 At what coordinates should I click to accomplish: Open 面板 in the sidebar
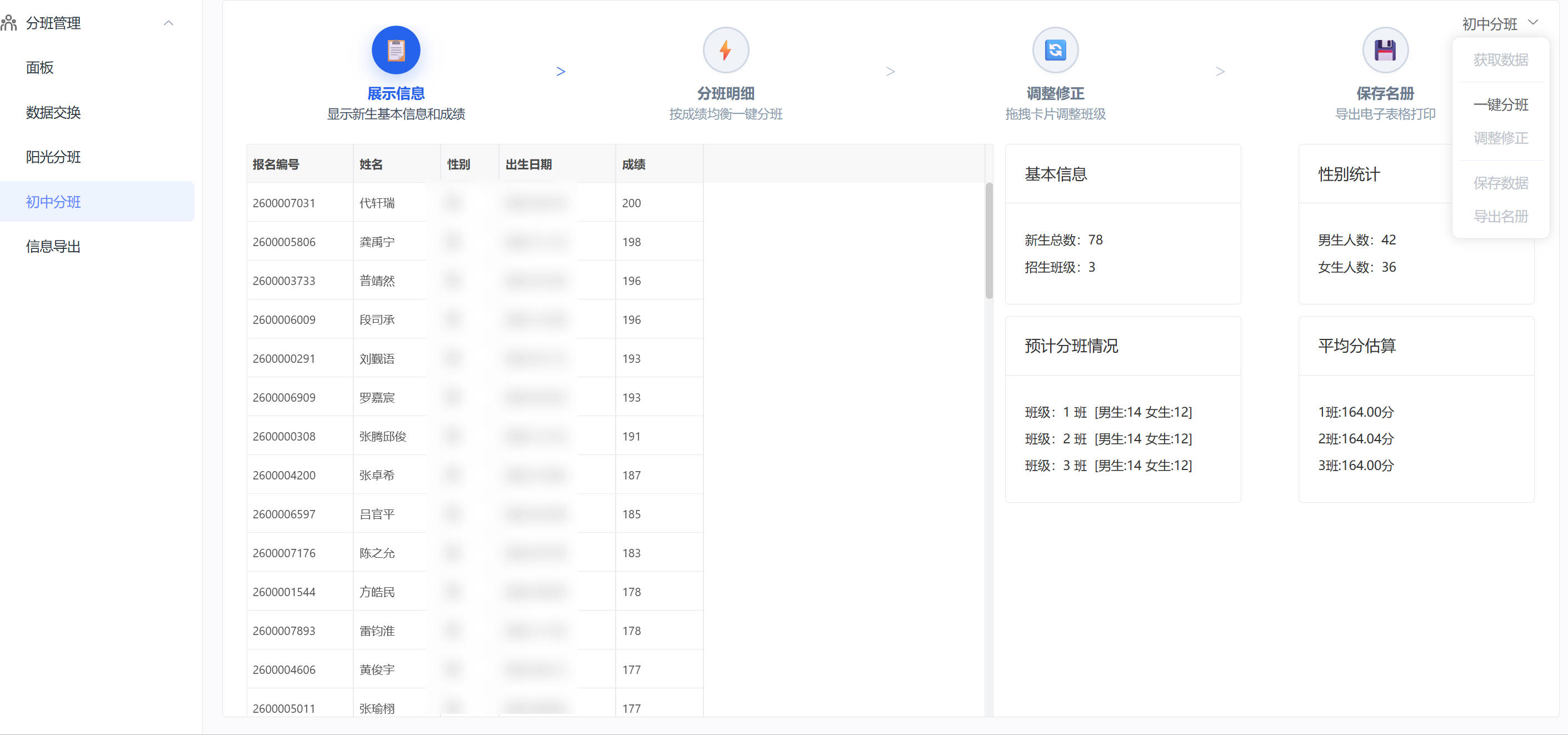(39, 68)
